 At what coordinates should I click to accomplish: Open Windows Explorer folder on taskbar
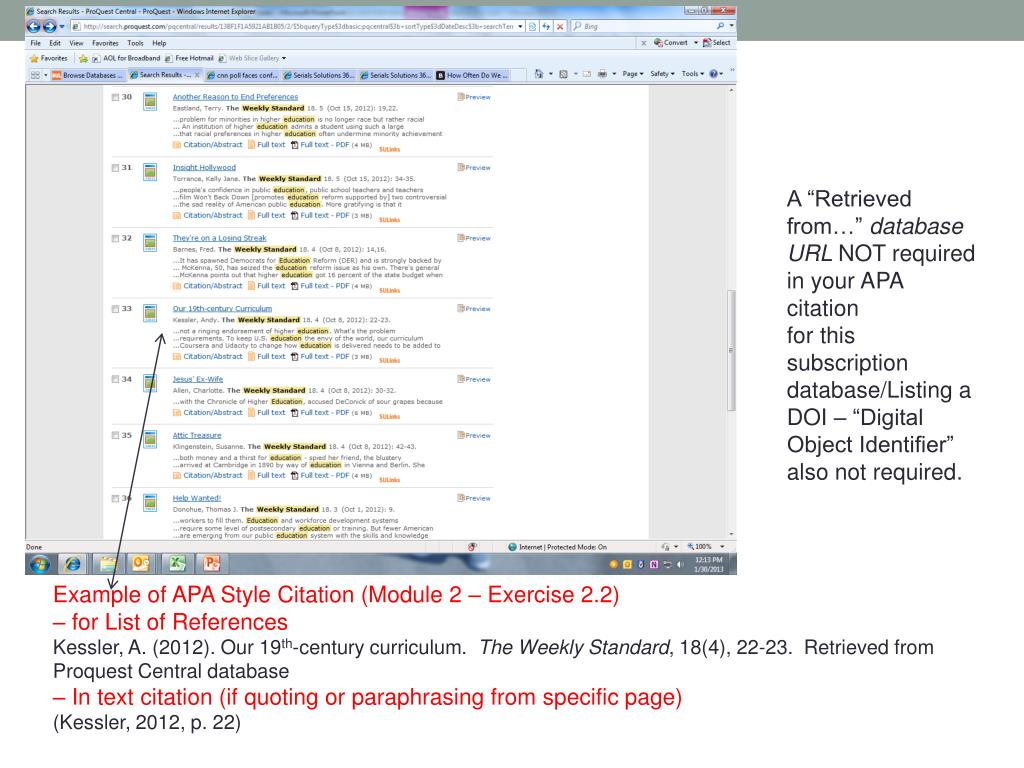pyautogui.click(x=108, y=564)
